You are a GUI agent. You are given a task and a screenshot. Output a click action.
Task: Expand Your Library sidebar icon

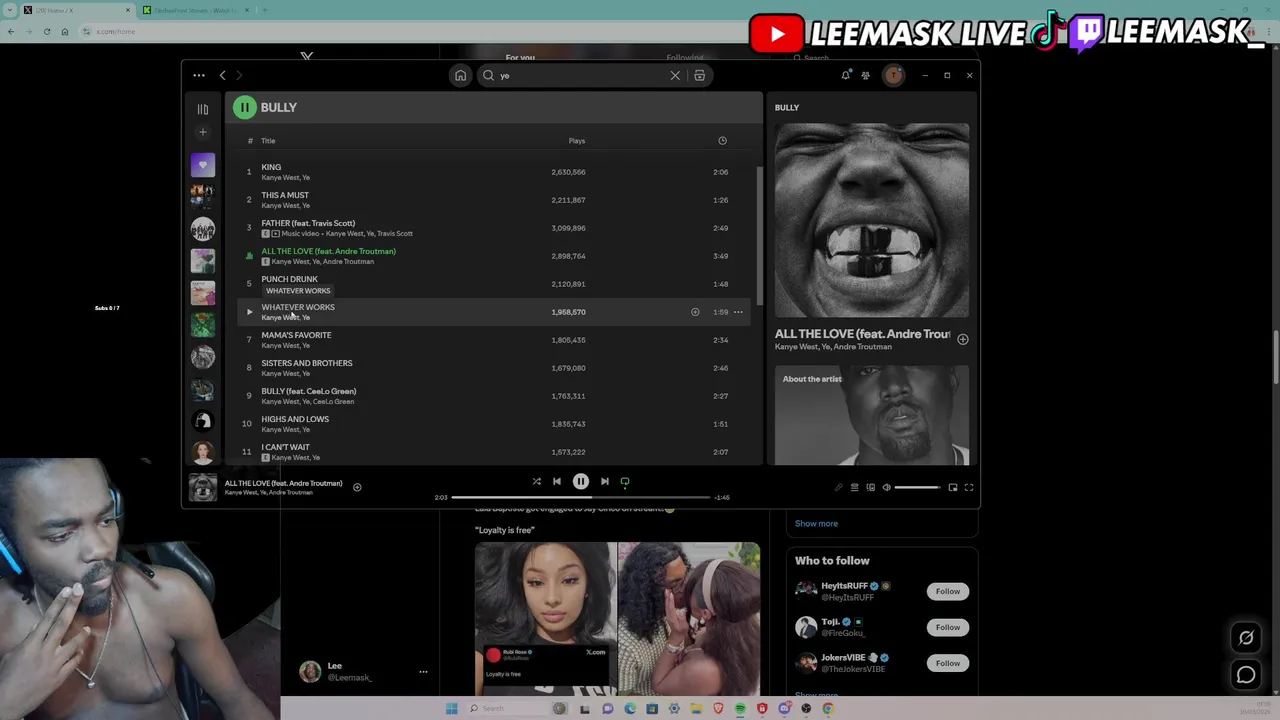pyautogui.click(x=203, y=109)
